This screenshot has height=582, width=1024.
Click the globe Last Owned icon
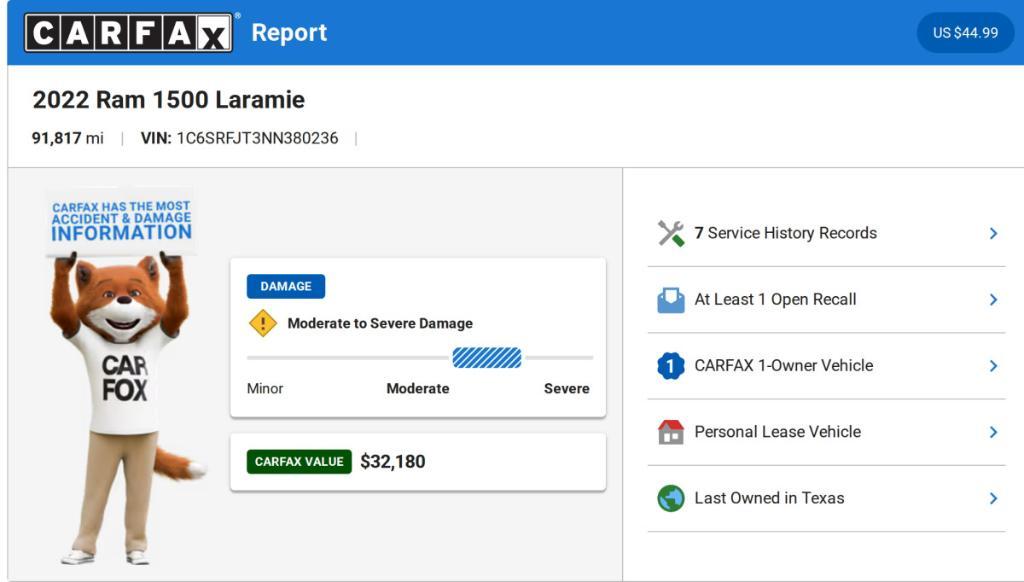(671, 498)
